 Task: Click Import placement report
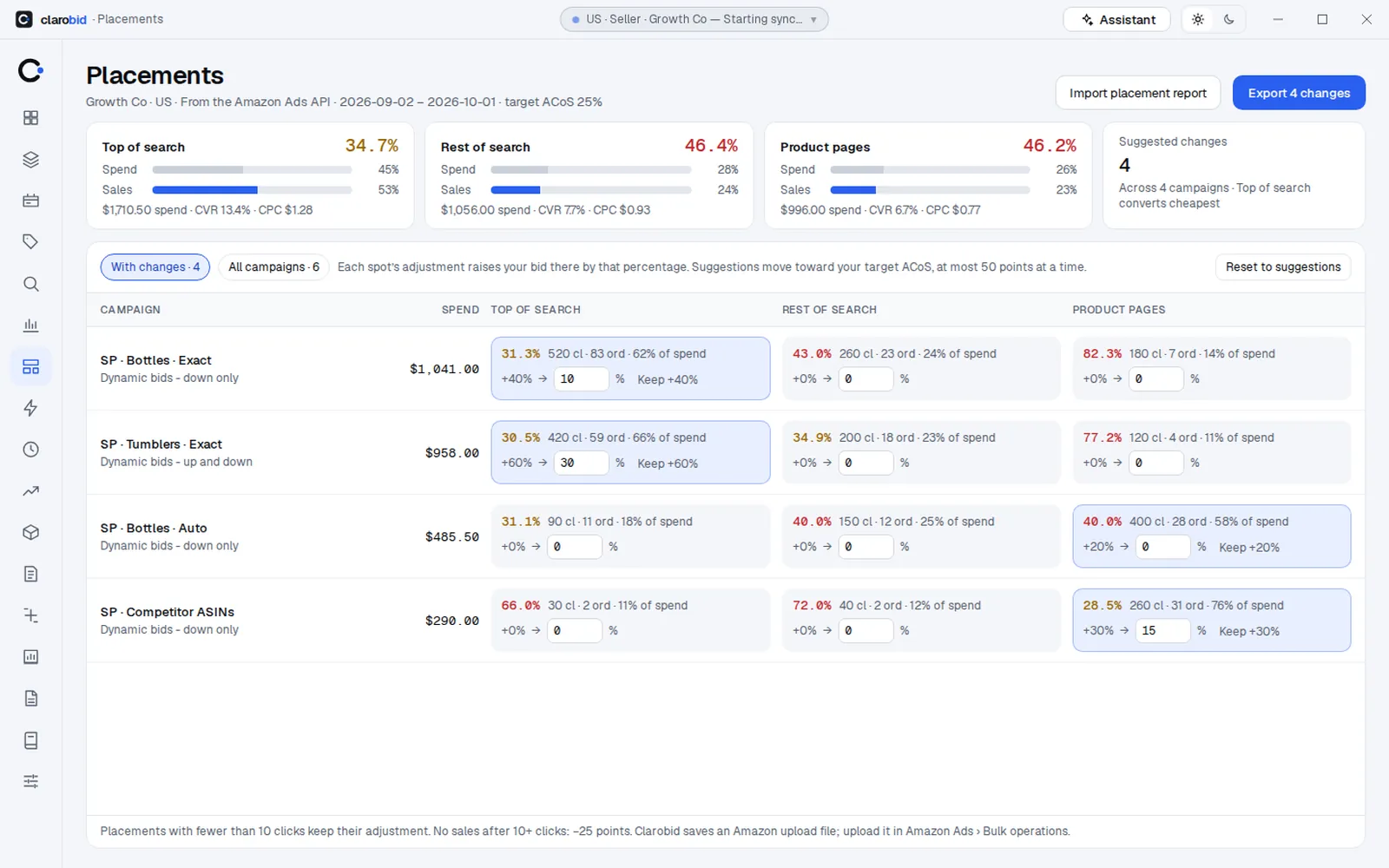tap(1137, 93)
